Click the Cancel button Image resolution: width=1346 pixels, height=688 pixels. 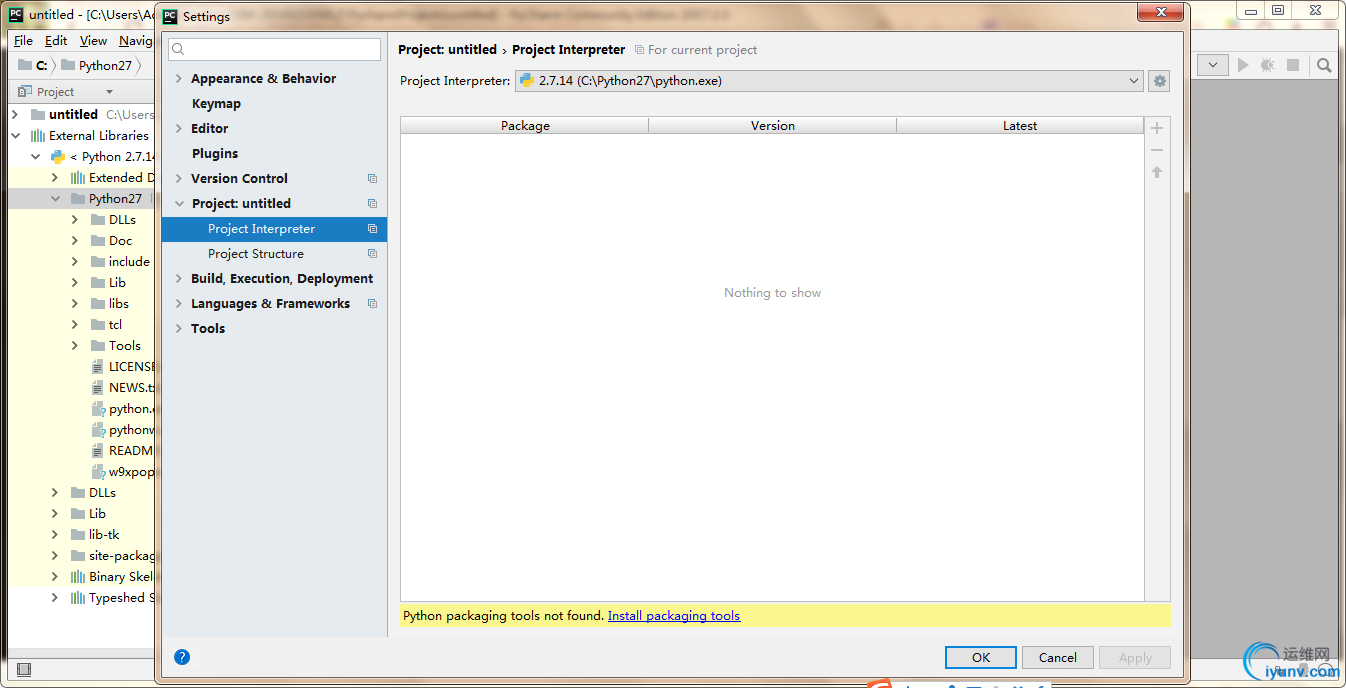[1058, 657]
